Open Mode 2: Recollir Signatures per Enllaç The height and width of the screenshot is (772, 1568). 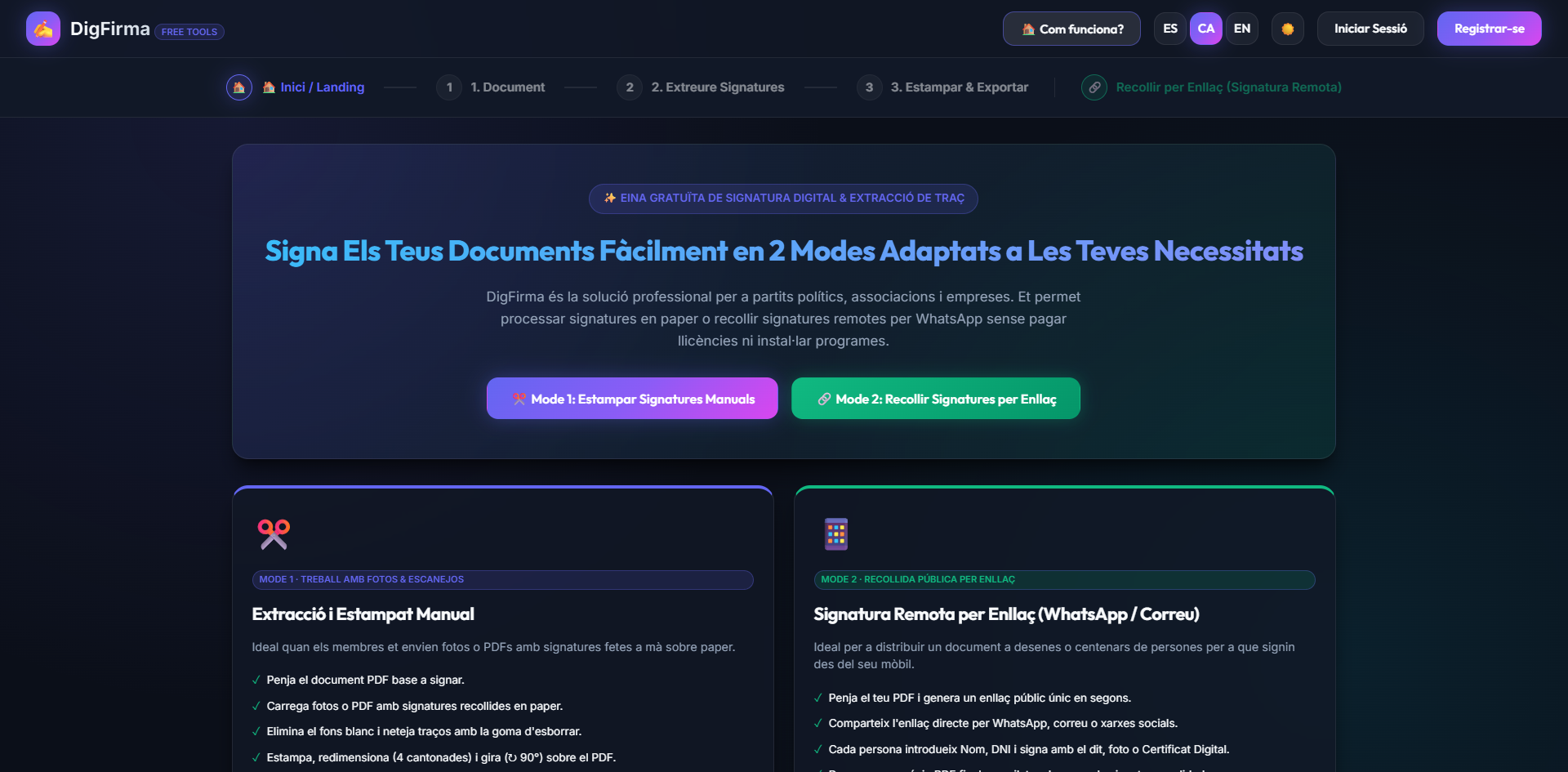(x=936, y=399)
